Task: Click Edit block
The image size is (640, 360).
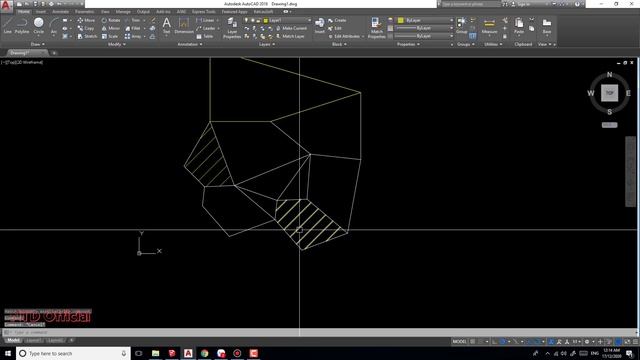Action: tap(335, 28)
